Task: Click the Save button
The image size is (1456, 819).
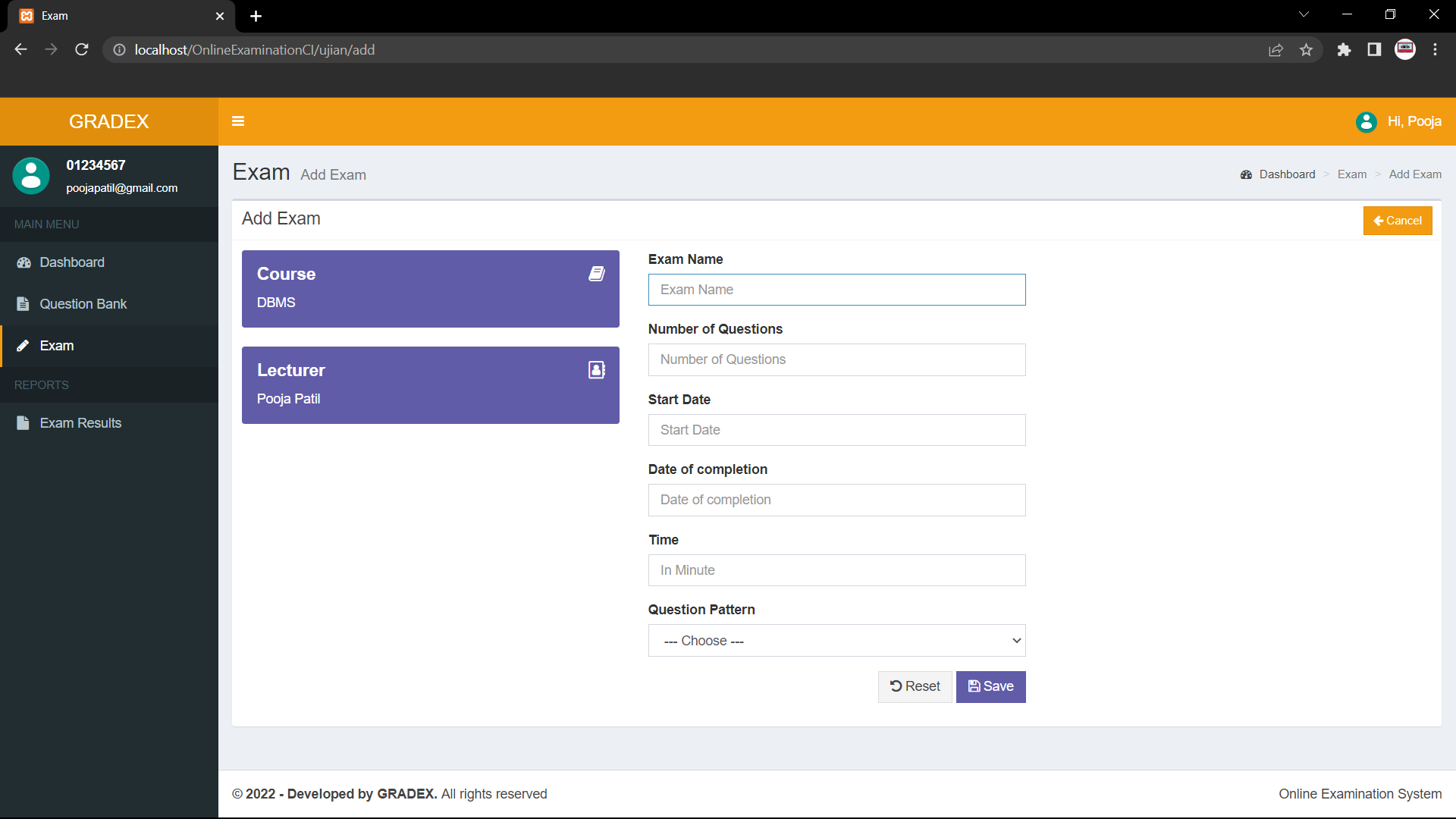Action: click(x=990, y=686)
